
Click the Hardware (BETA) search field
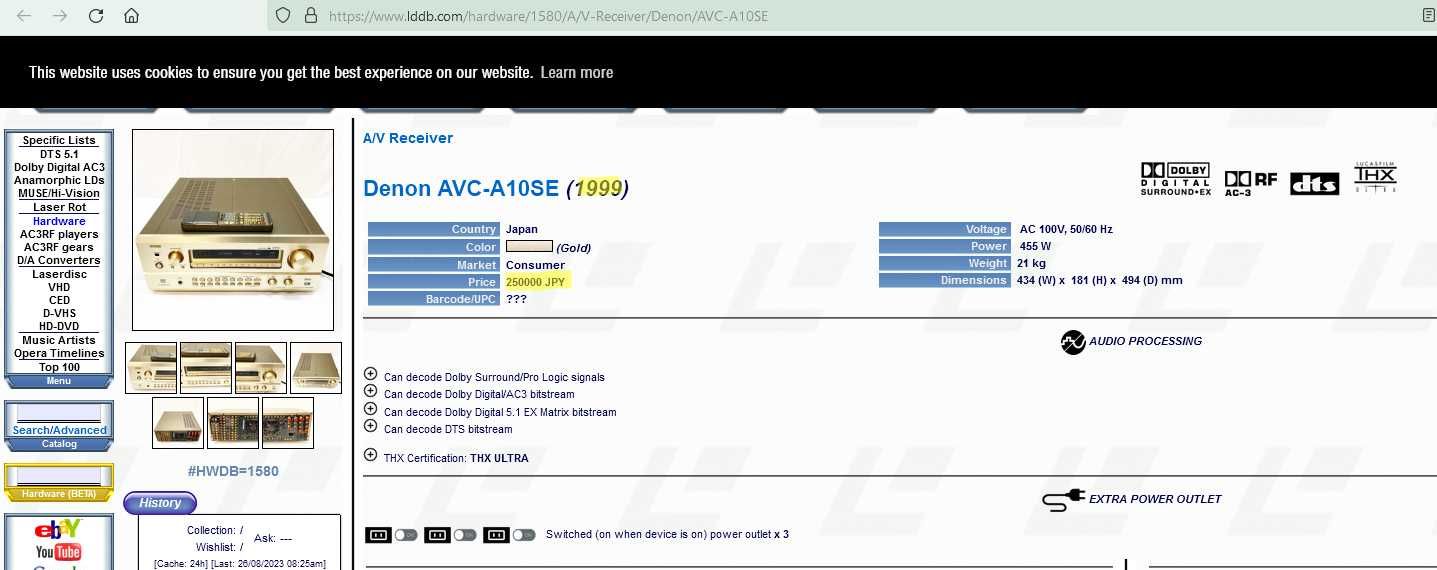point(59,477)
